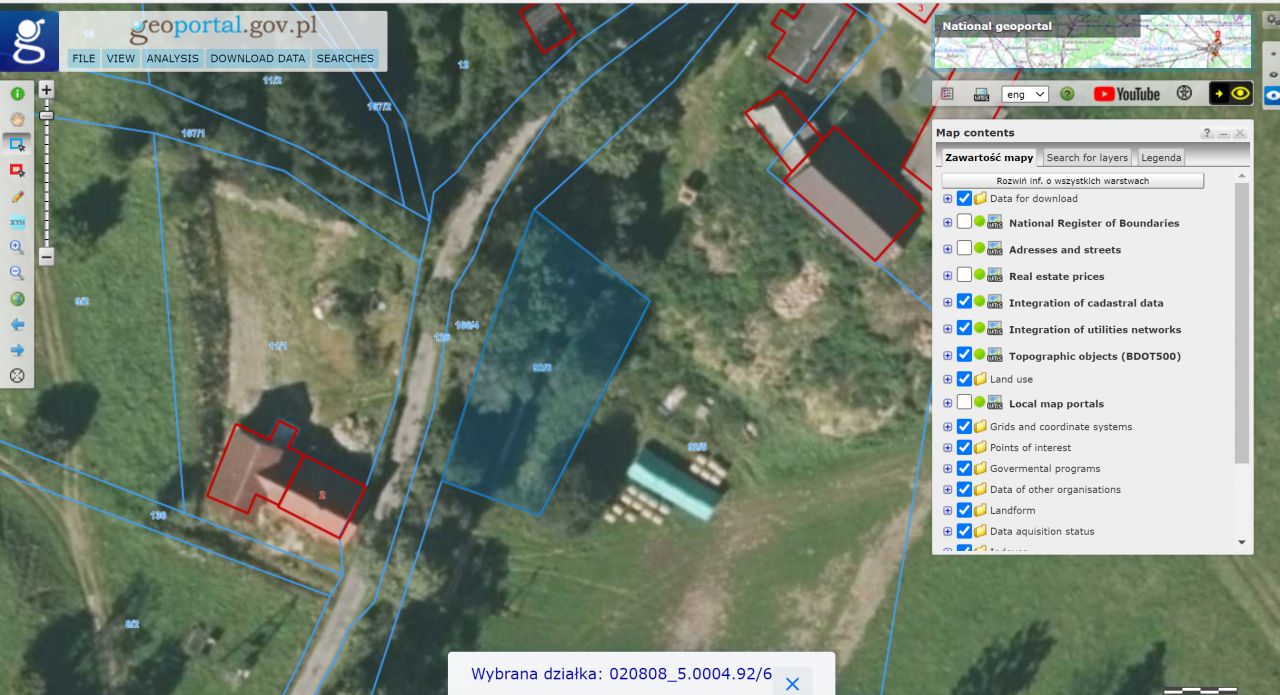This screenshot has width=1280, height=695.
Task: Click the zoom level slider handle
Action: tap(46, 115)
